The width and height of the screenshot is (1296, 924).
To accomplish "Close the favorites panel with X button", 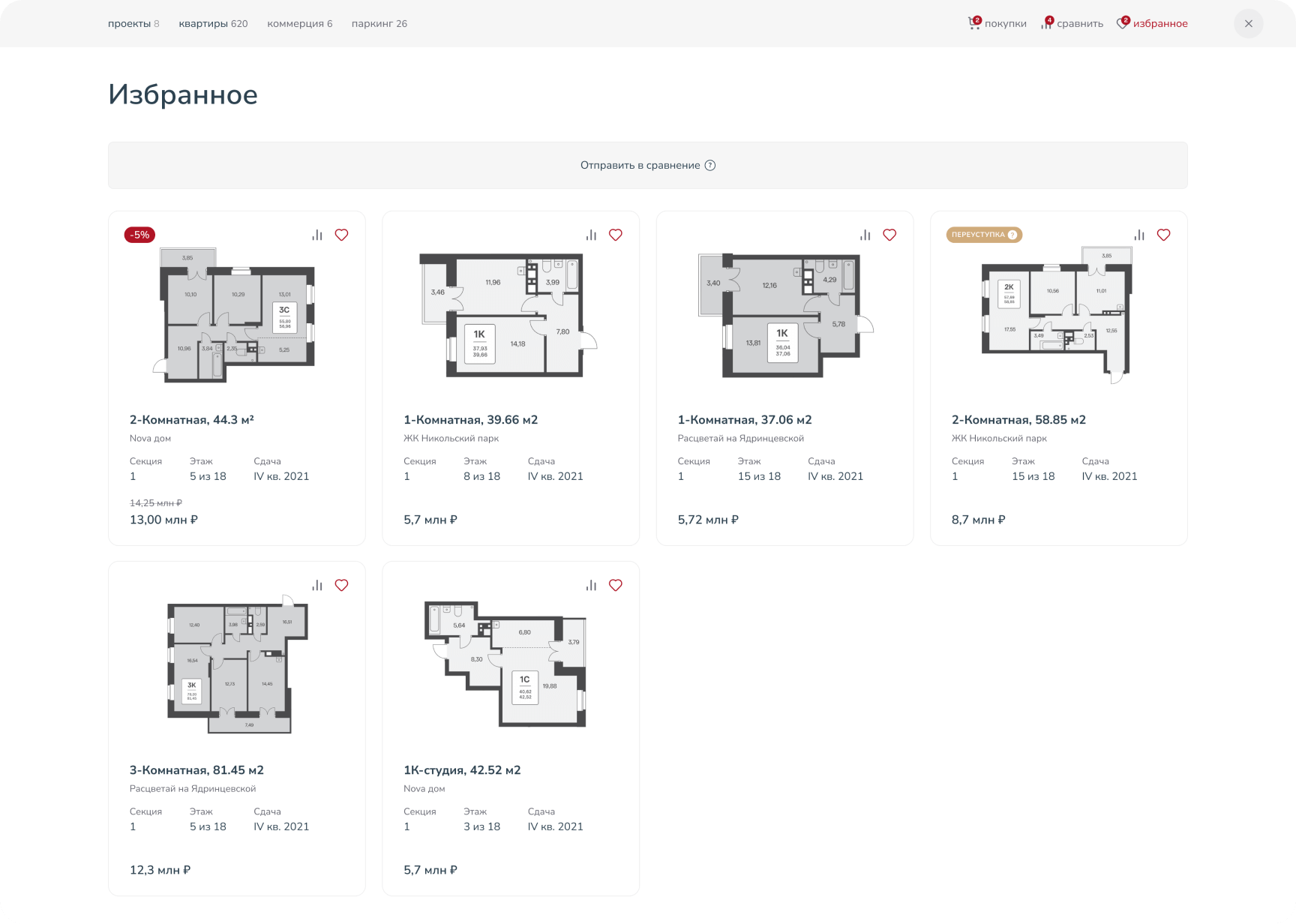I will 1248,23.
